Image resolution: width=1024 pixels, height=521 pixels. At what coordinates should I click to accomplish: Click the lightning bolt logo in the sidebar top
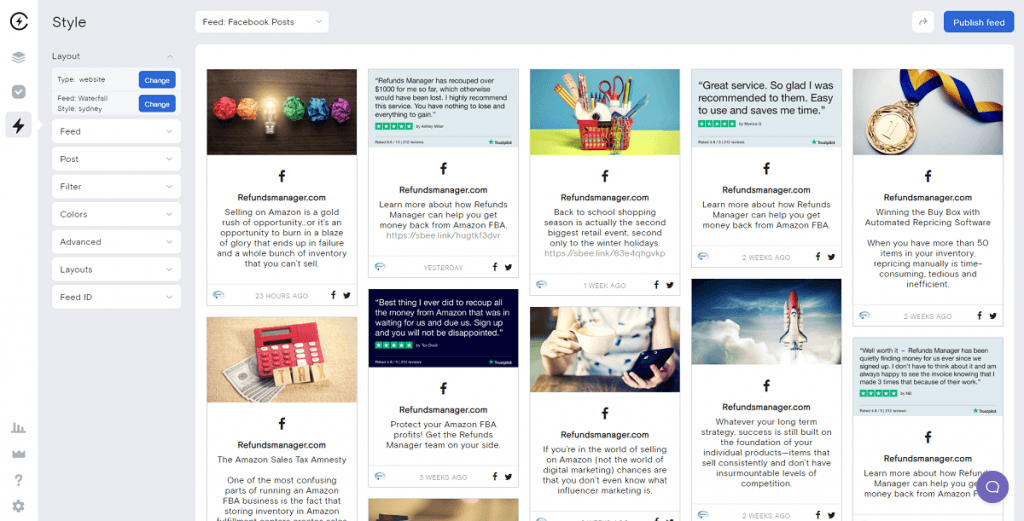pyautogui.click(x=19, y=22)
